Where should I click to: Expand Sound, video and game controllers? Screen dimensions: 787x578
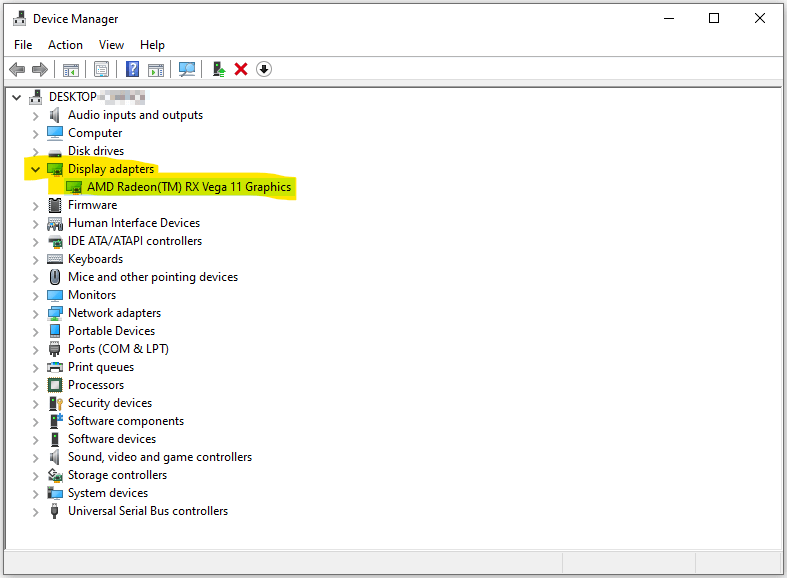pos(35,458)
